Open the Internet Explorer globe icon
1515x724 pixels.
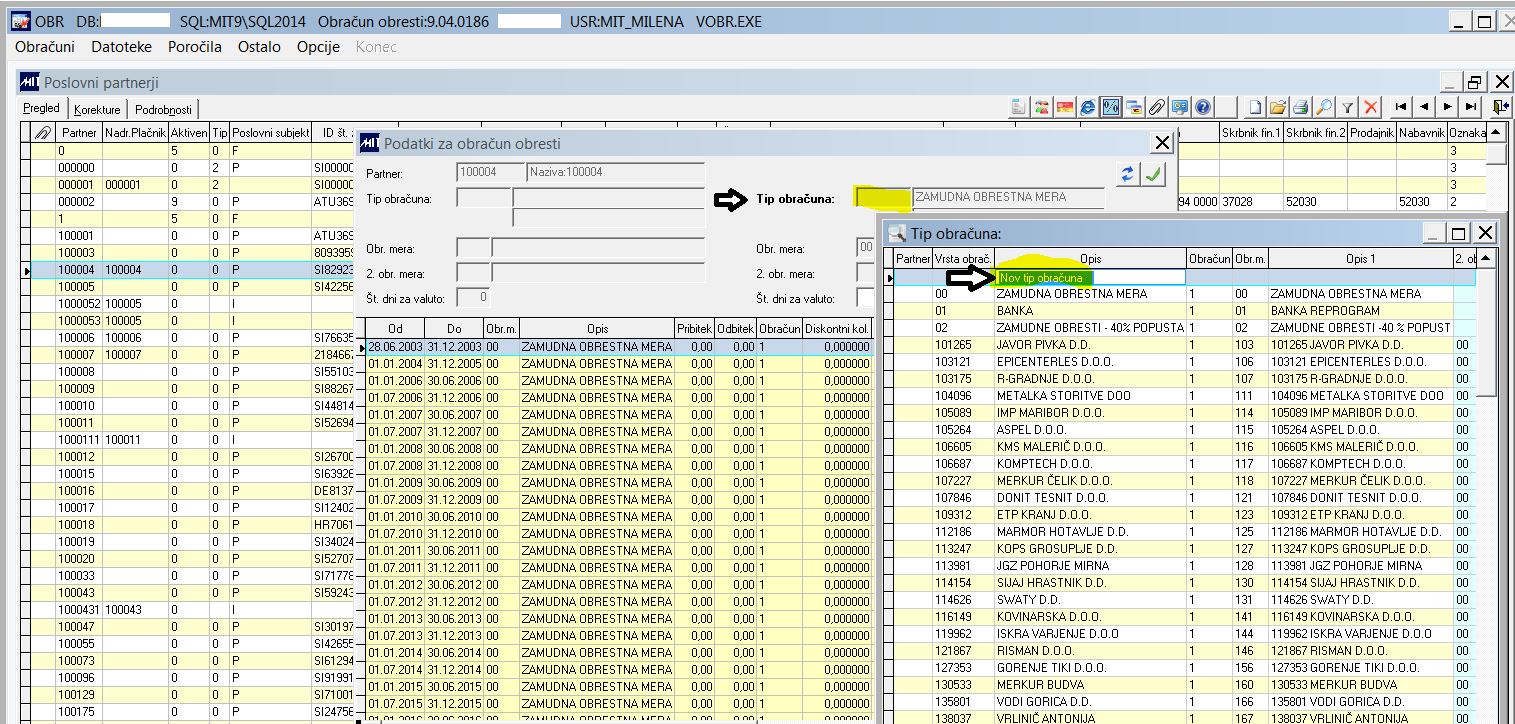(1088, 107)
